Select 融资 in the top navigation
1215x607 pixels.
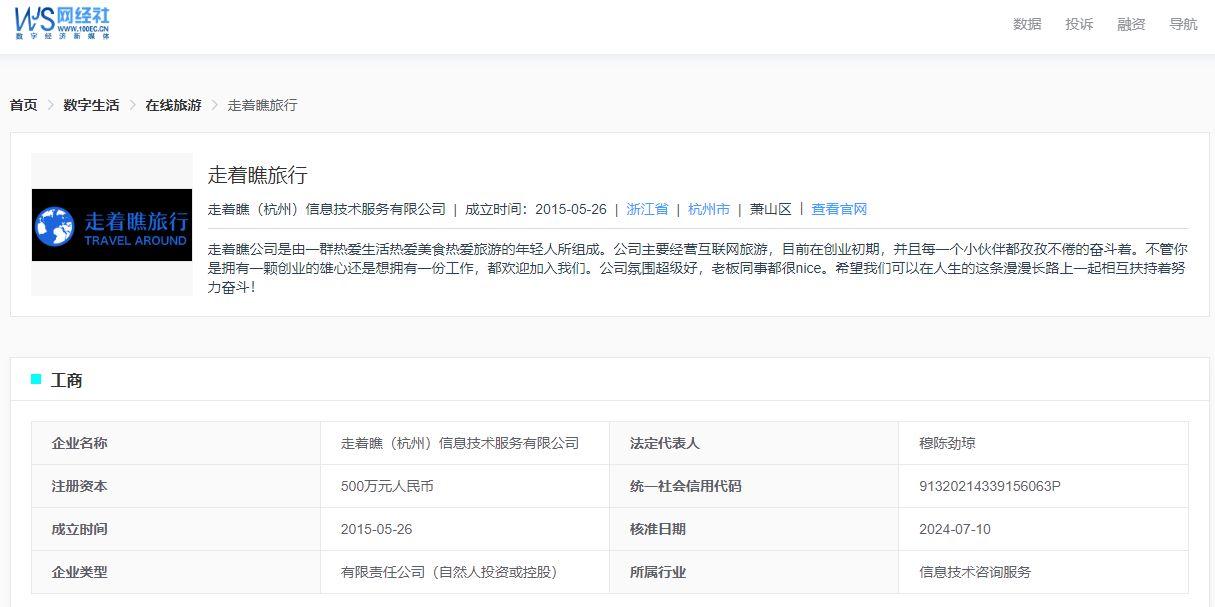pyautogui.click(x=1131, y=24)
